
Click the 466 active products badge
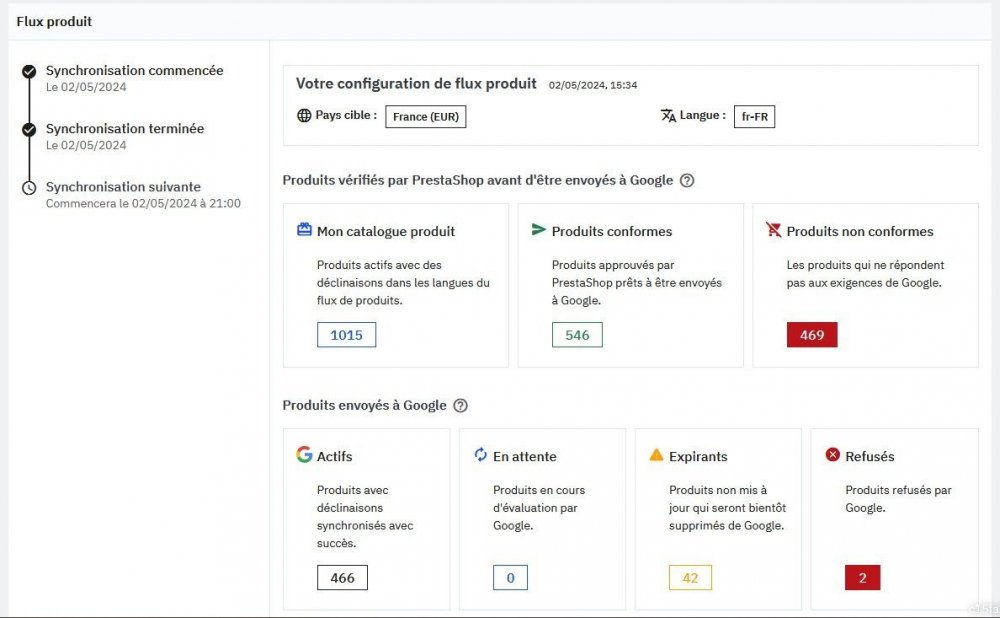tap(342, 577)
